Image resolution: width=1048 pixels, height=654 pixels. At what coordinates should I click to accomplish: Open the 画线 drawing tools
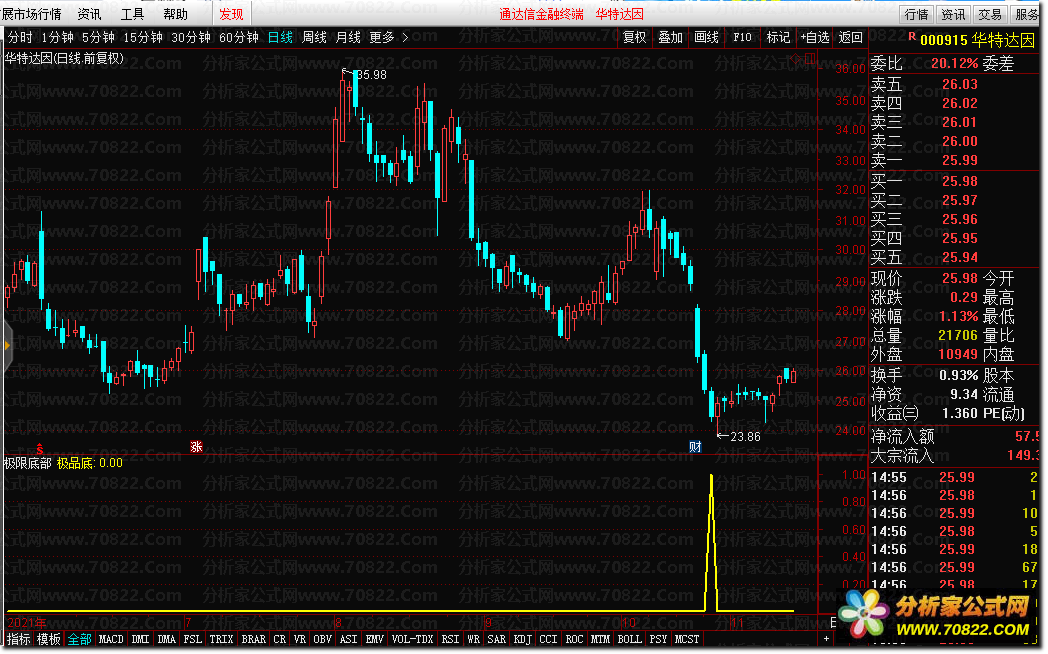coord(706,37)
